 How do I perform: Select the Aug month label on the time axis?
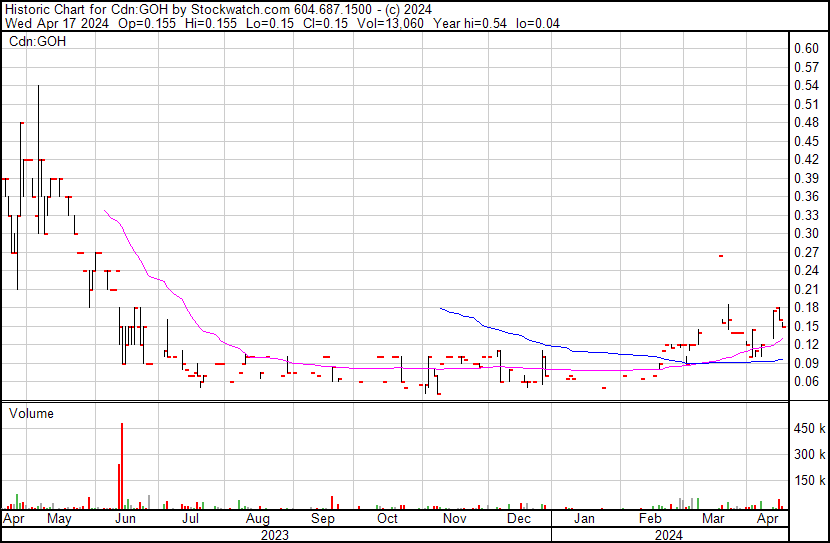[x=256, y=519]
